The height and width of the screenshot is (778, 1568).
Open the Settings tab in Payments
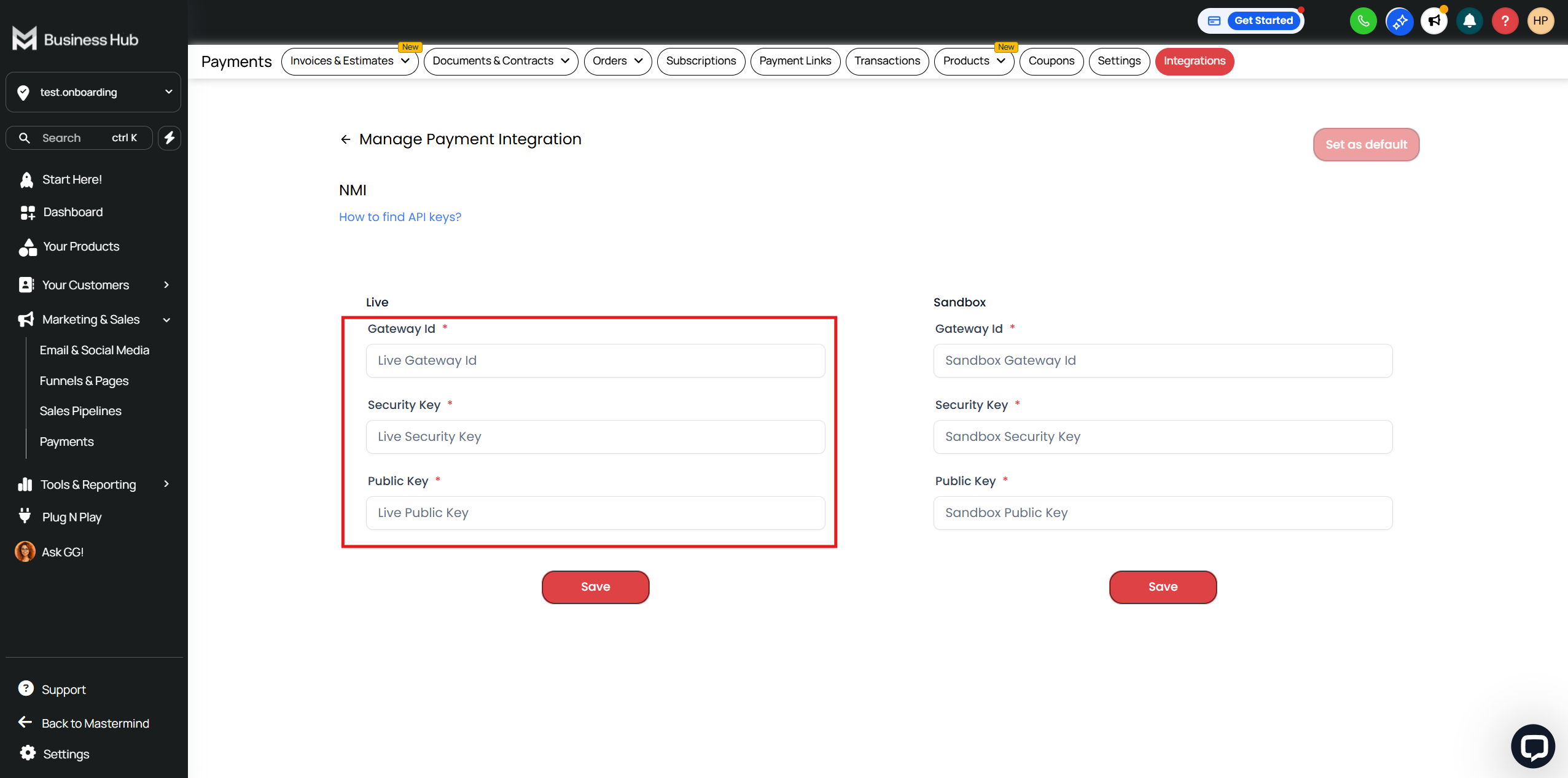click(x=1119, y=61)
